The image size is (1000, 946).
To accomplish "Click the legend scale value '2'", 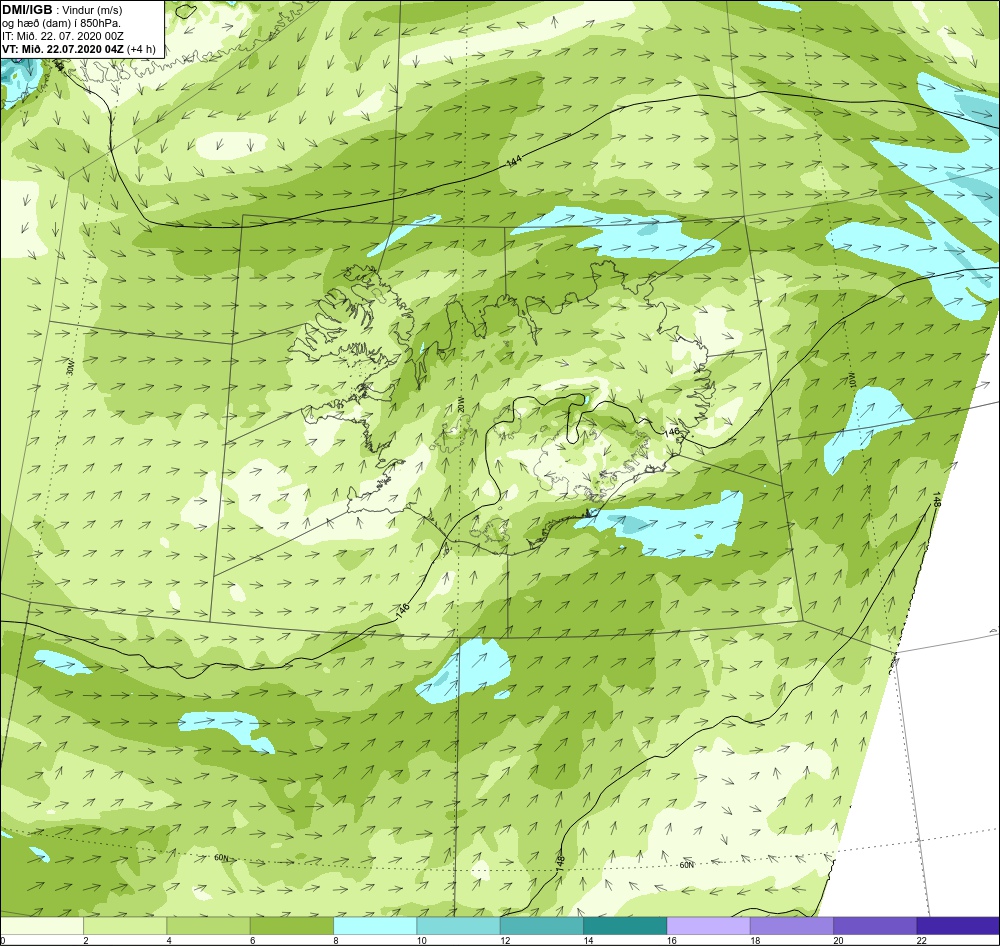I will (x=86, y=940).
